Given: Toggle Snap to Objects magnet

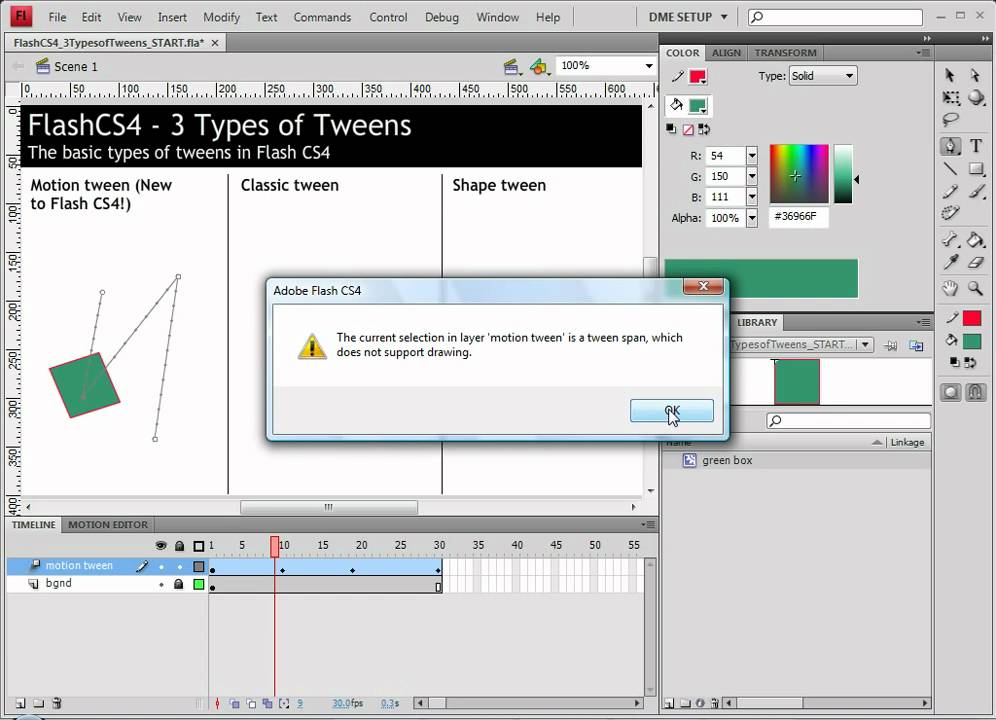Looking at the screenshot, I should 976,392.
